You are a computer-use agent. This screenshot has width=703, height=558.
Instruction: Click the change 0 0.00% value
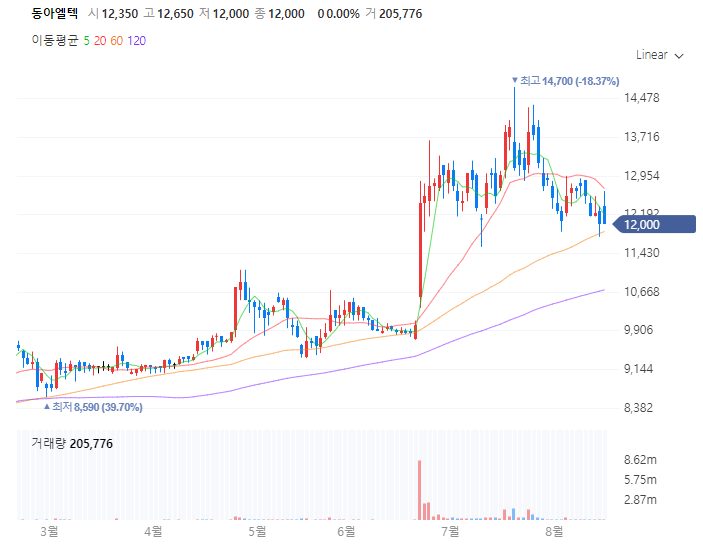point(338,14)
